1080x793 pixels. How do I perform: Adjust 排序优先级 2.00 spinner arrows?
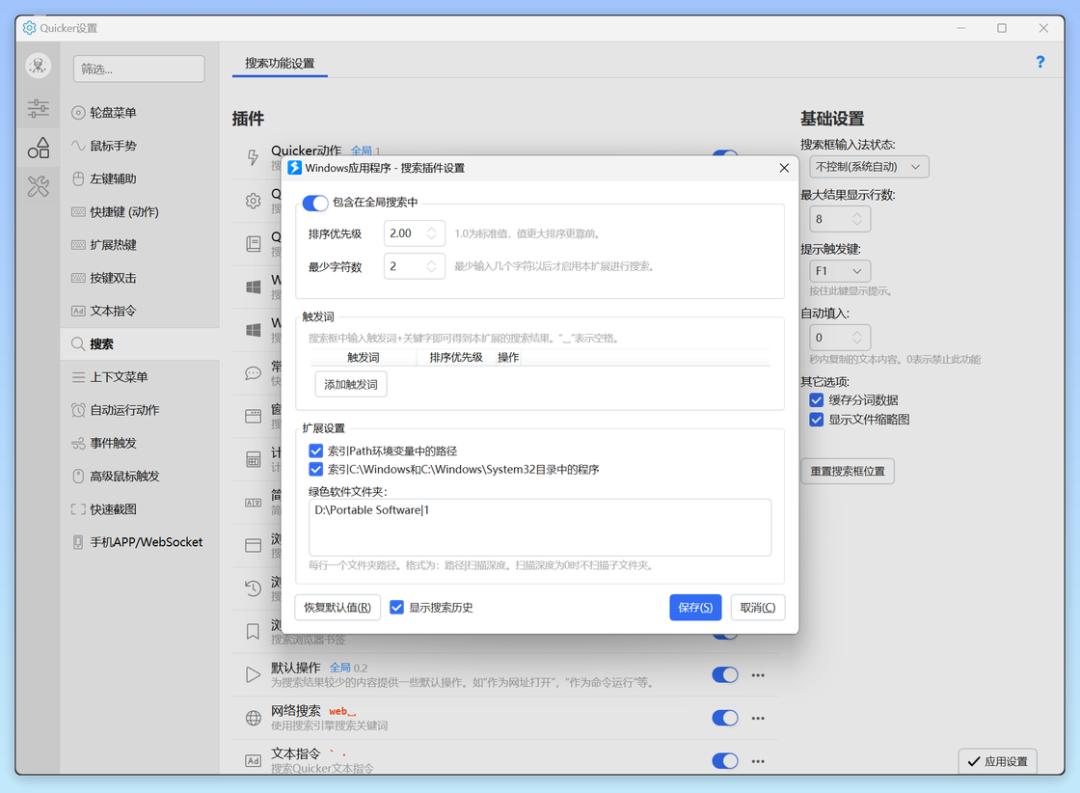(x=431, y=234)
